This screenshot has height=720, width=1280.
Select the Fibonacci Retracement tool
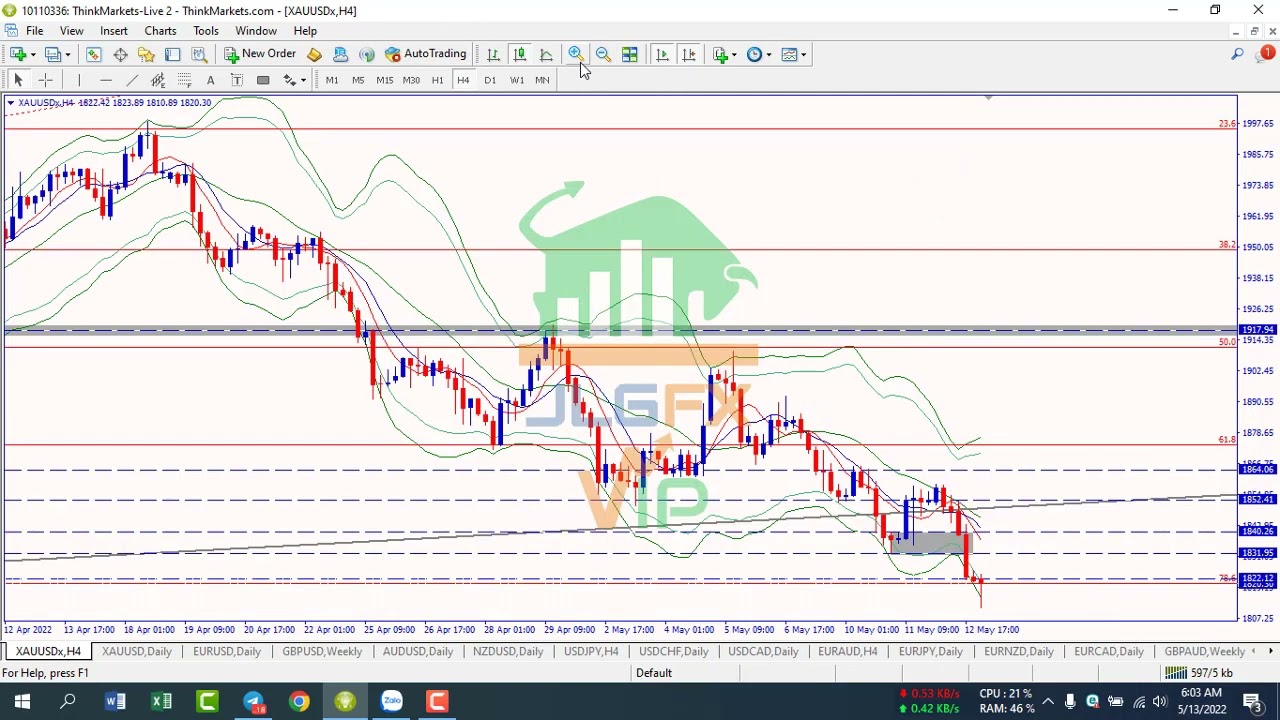pos(184,80)
